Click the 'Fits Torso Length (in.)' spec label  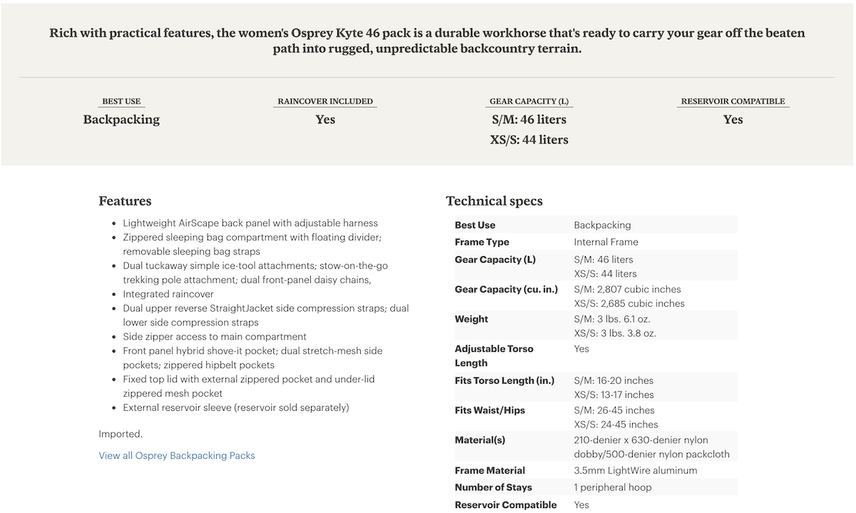(x=504, y=380)
